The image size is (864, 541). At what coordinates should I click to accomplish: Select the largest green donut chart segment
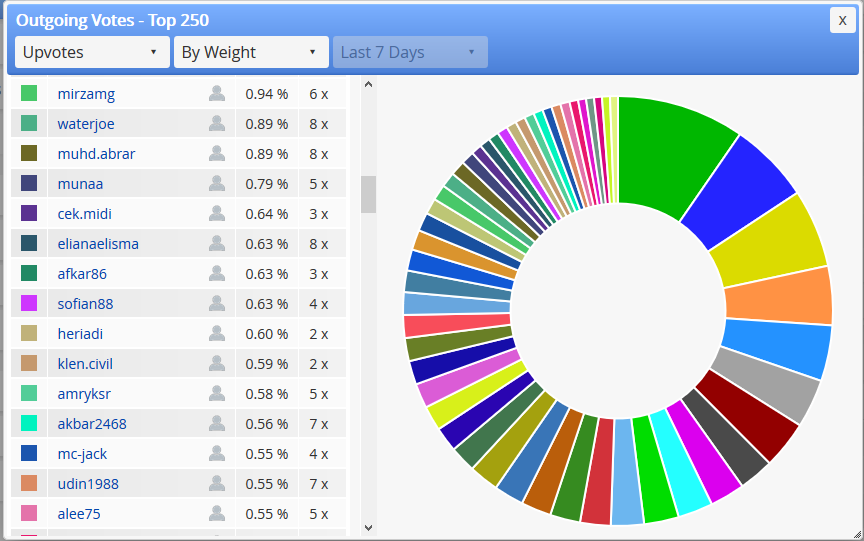(673, 153)
